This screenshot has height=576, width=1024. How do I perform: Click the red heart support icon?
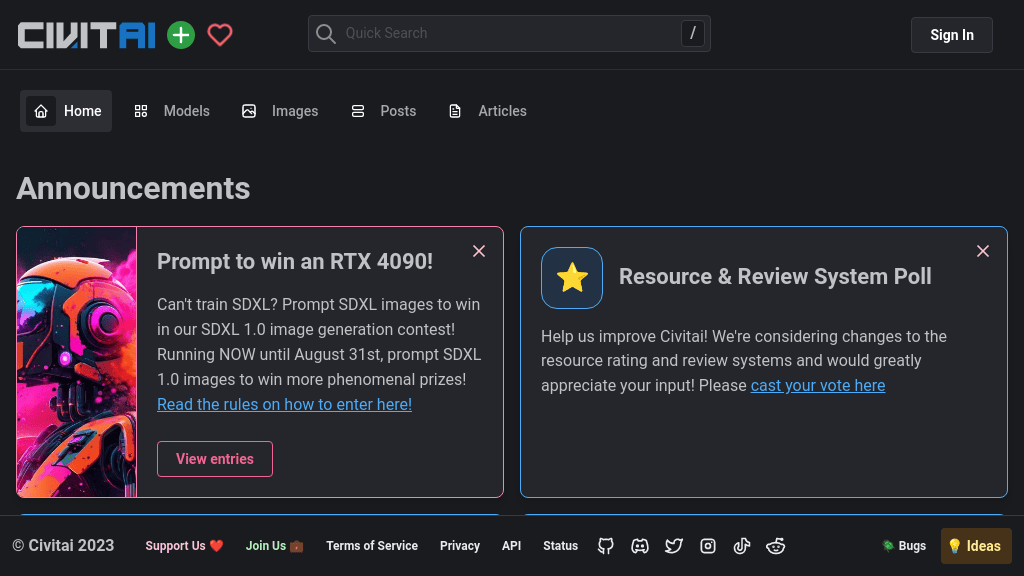tap(220, 35)
